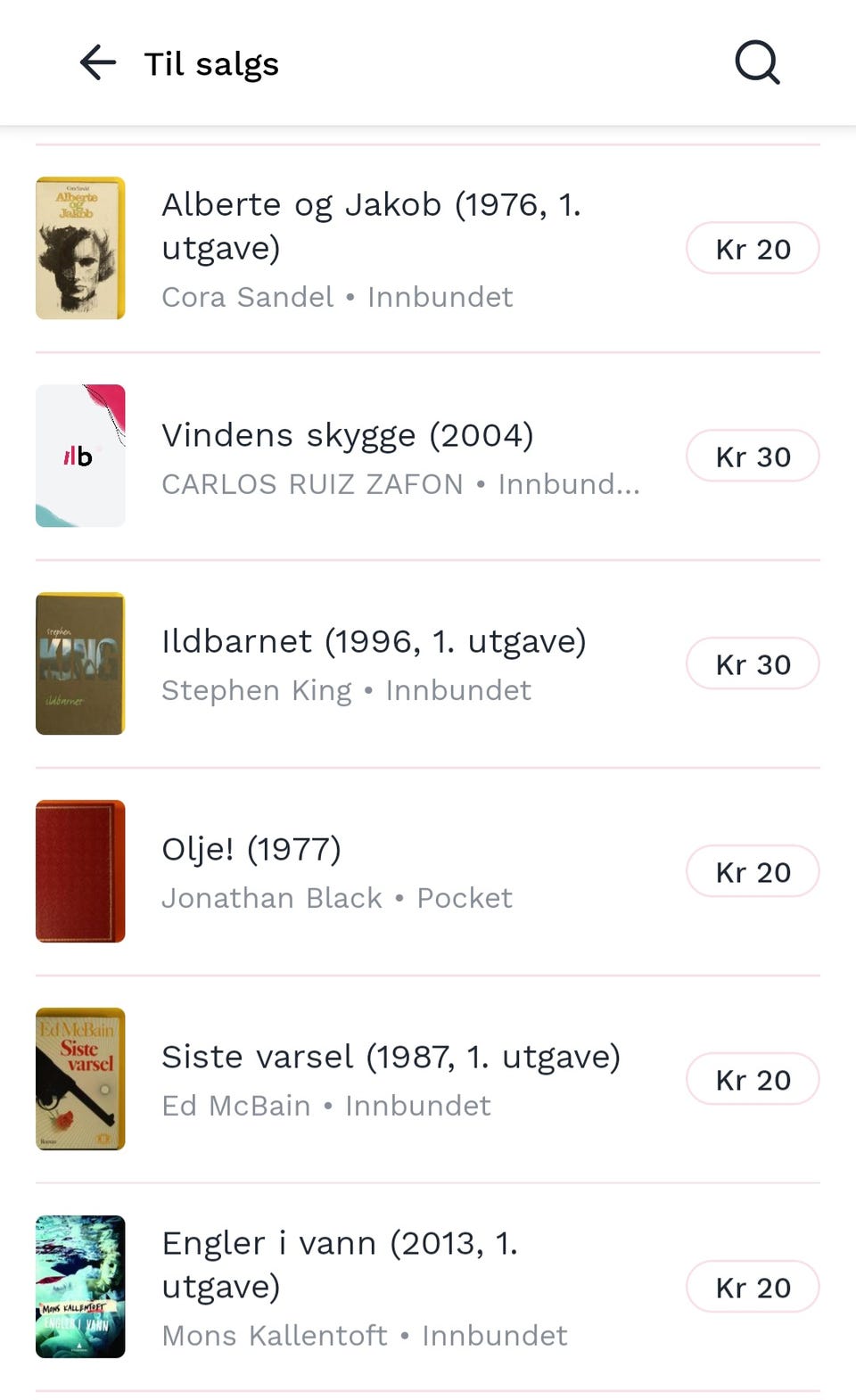Tap the Til salgs page title

[x=211, y=64]
